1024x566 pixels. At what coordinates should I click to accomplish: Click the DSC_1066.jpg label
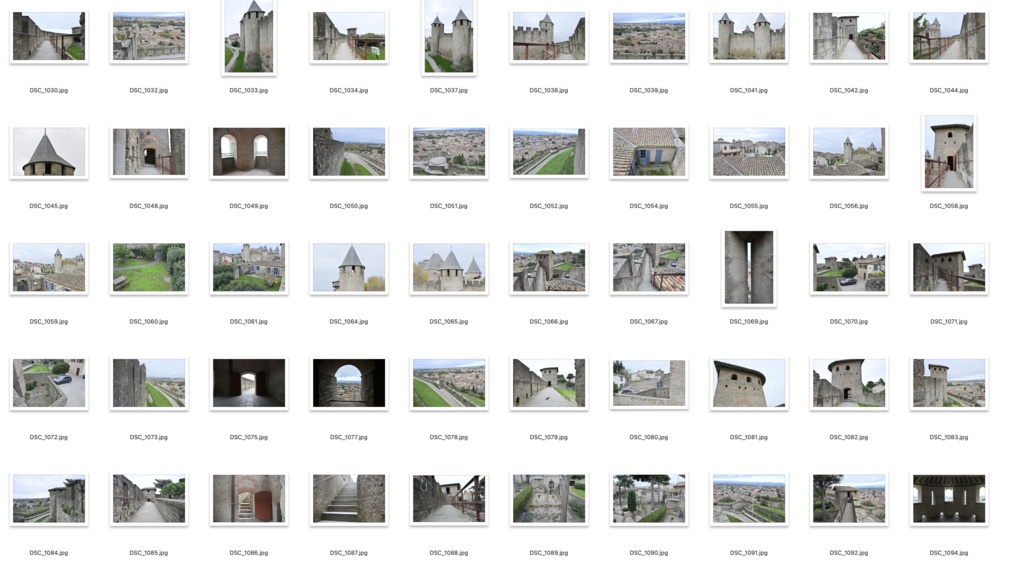(x=549, y=322)
